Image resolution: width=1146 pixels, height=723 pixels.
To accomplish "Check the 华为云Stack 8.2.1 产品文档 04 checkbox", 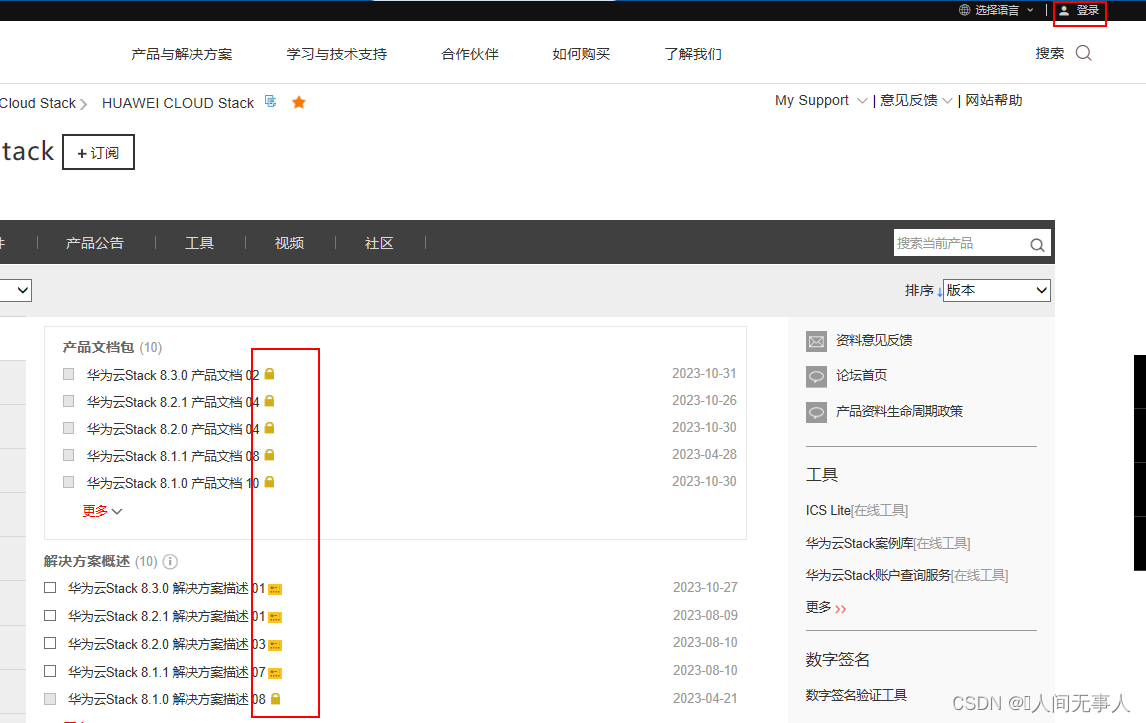I will click(69, 401).
